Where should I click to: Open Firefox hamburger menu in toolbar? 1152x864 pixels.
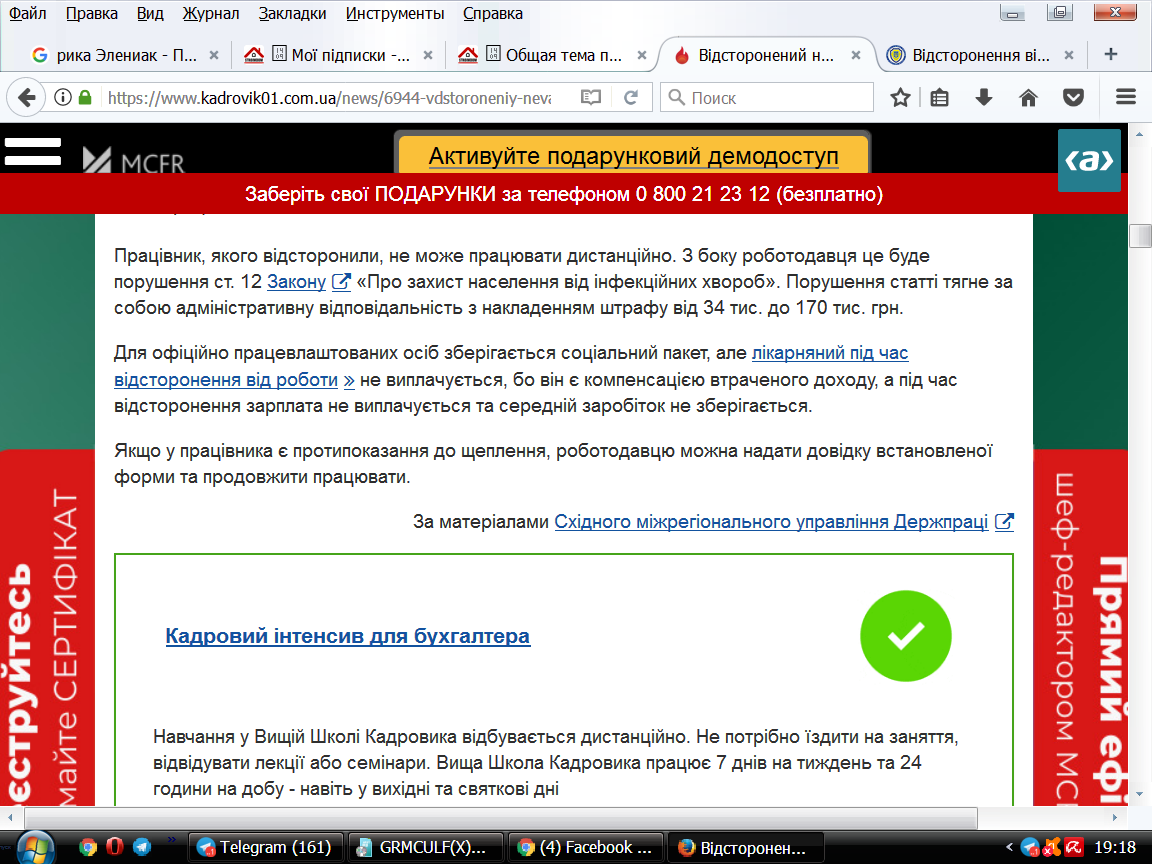click(x=1126, y=97)
